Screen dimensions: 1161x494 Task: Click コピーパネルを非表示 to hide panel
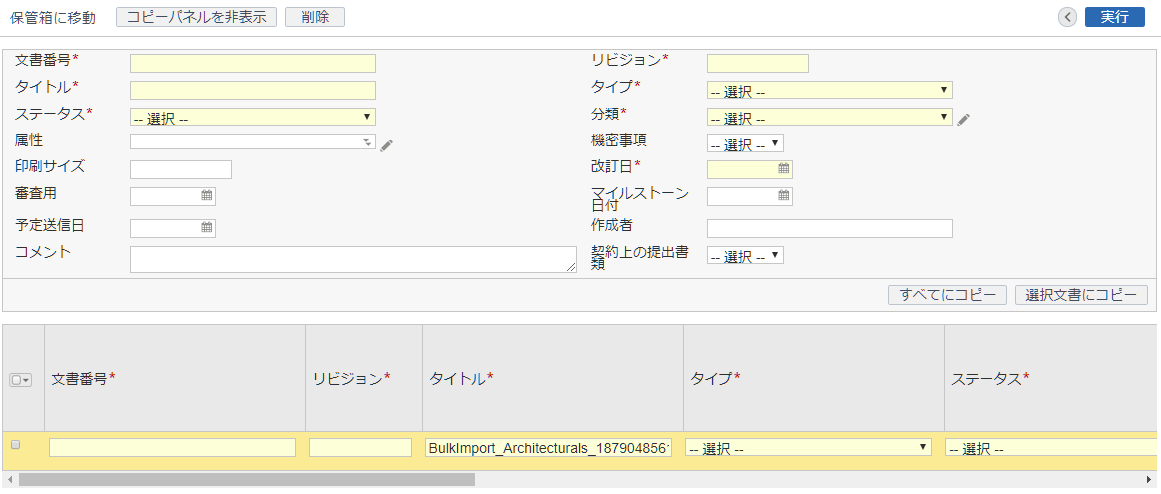[196, 17]
